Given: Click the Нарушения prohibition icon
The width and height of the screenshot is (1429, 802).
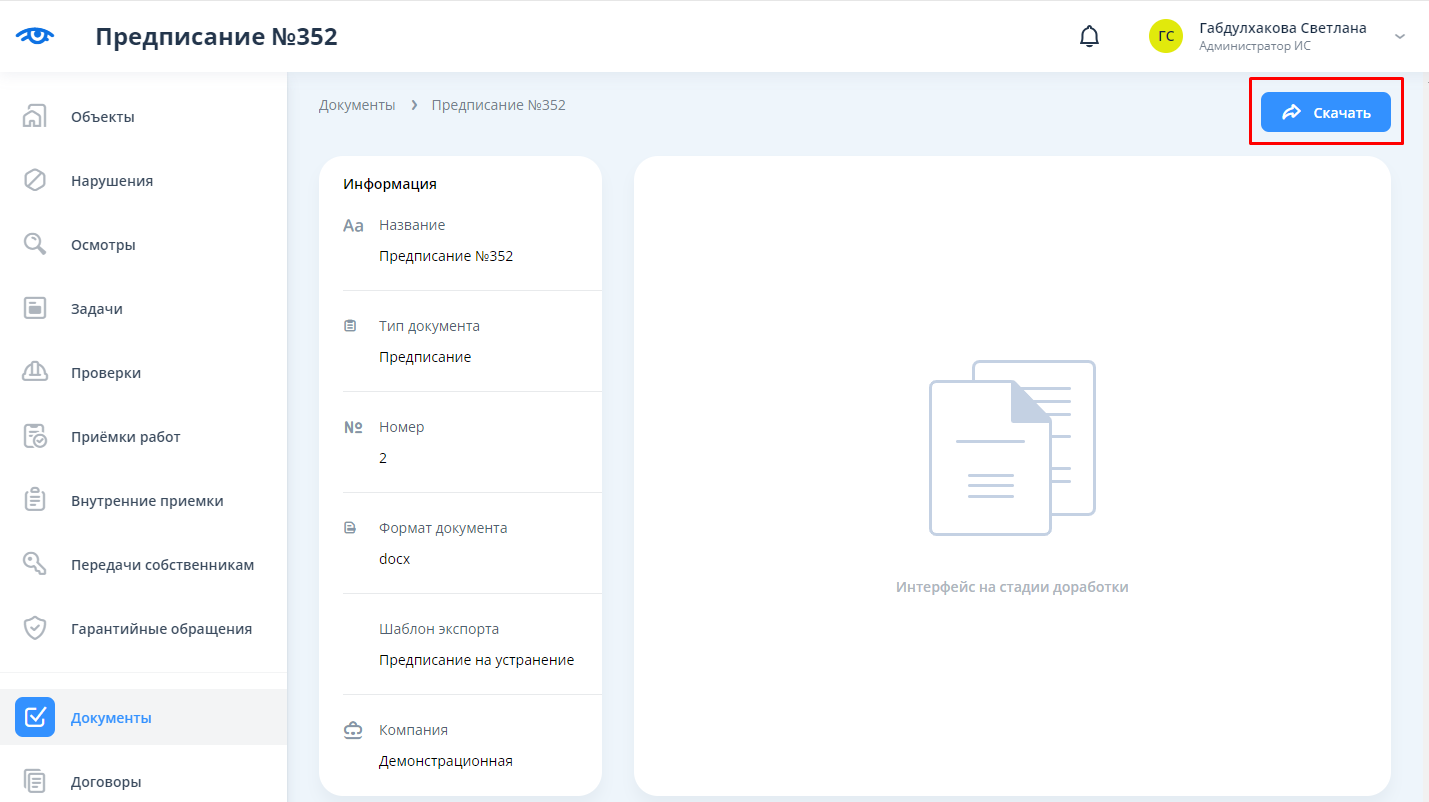Looking at the screenshot, I should 35,181.
